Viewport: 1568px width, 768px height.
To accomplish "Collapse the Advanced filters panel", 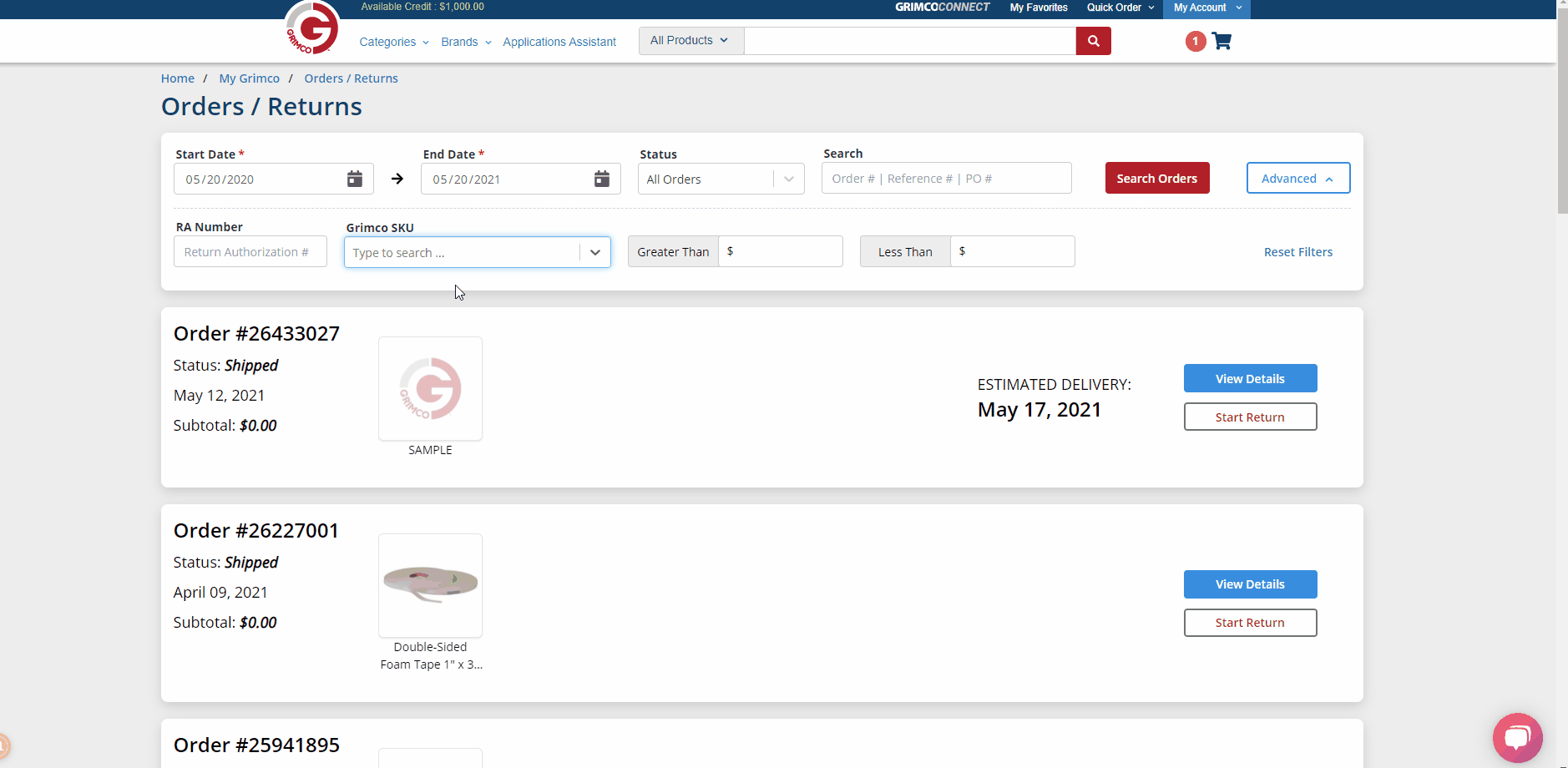I will 1297,179.
